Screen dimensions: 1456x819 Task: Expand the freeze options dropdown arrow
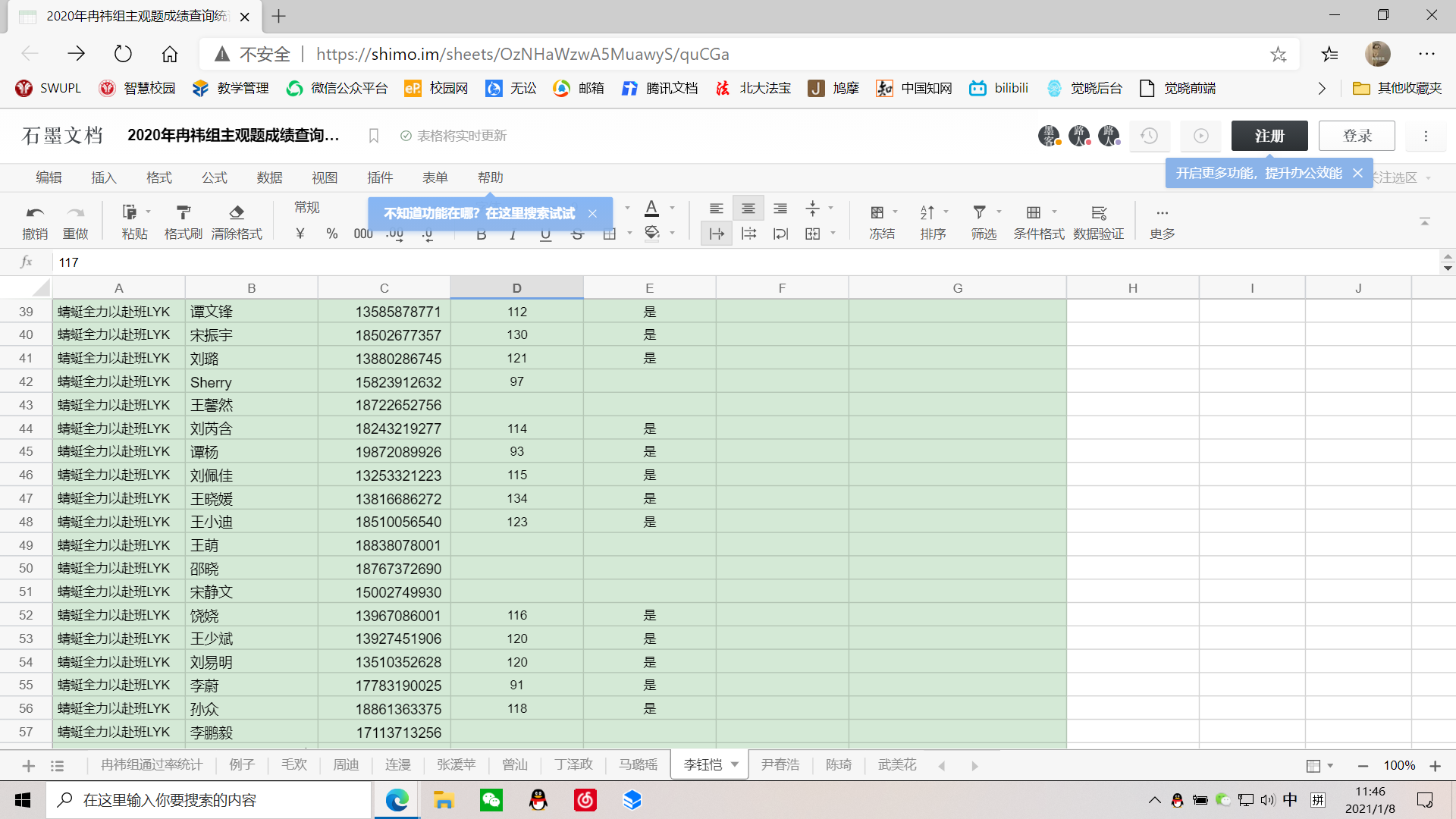pos(896,212)
